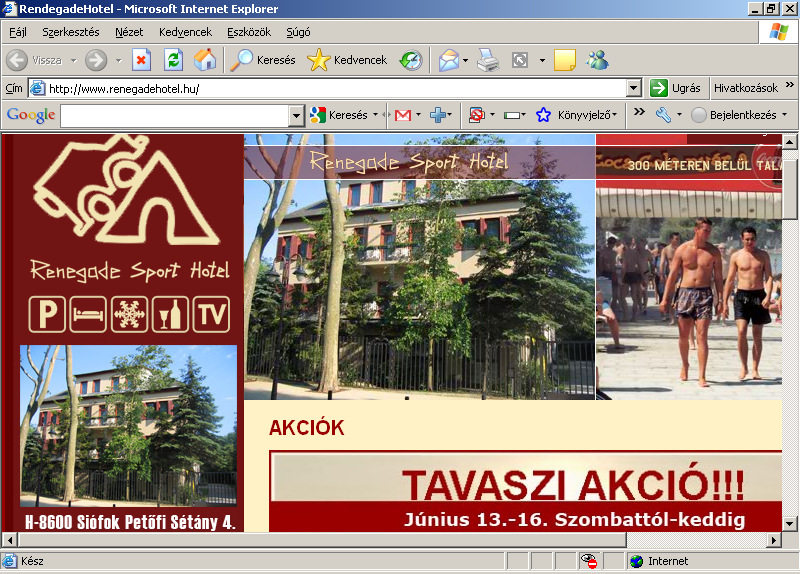Click the vertical scrollbar down arrow
Image resolution: width=800 pixels, height=574 pixels.
[789, 524]
